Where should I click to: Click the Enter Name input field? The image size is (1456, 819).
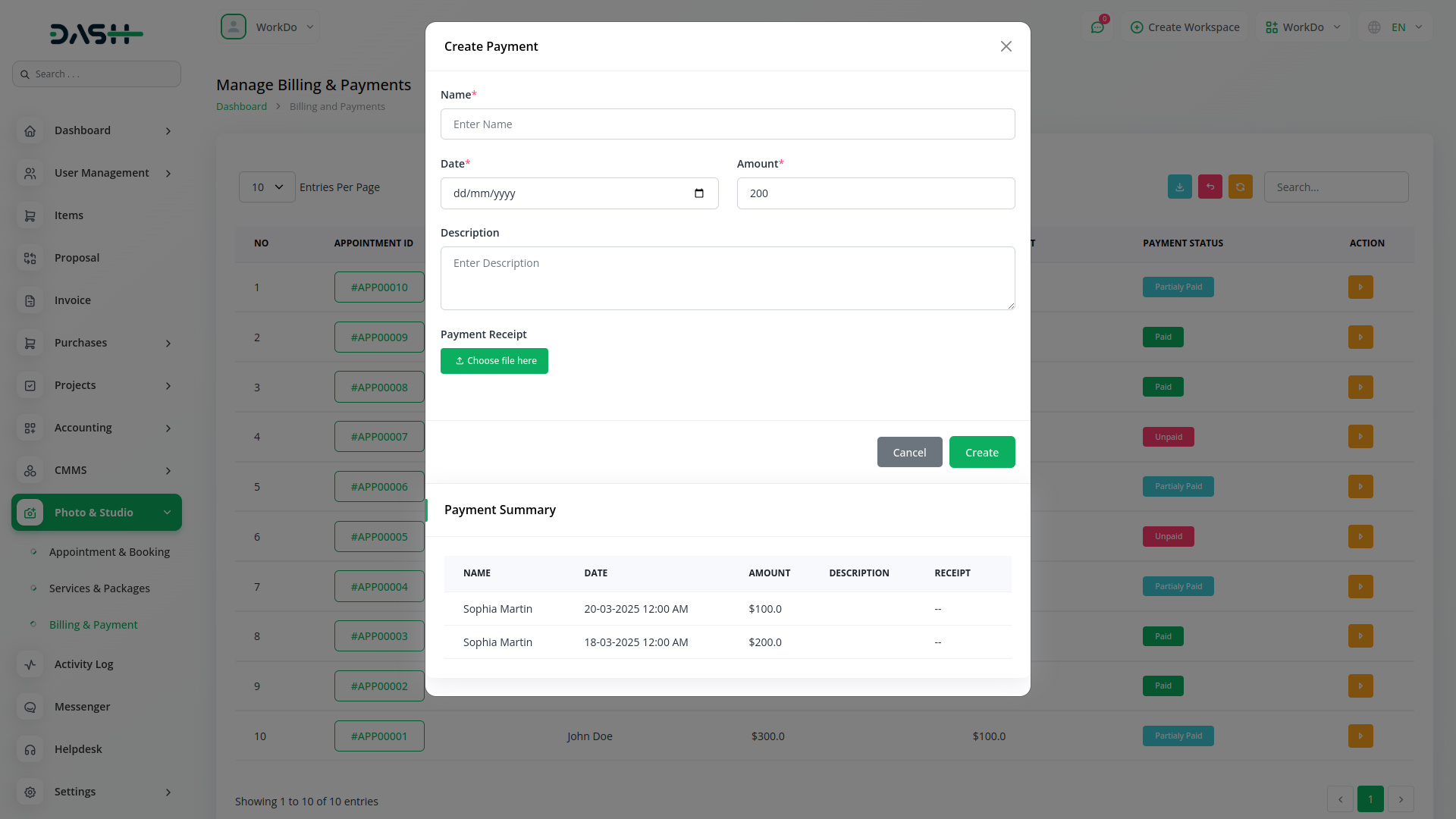[x=727, y=124]
